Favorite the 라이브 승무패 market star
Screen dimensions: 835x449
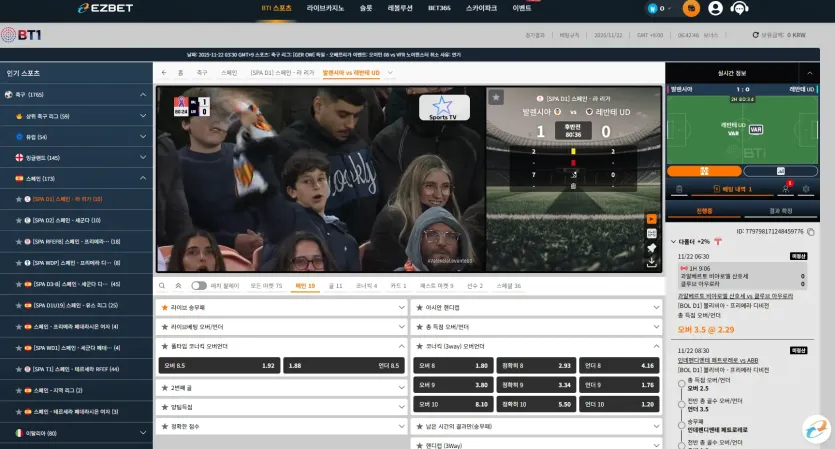click(x=165, y=307)
